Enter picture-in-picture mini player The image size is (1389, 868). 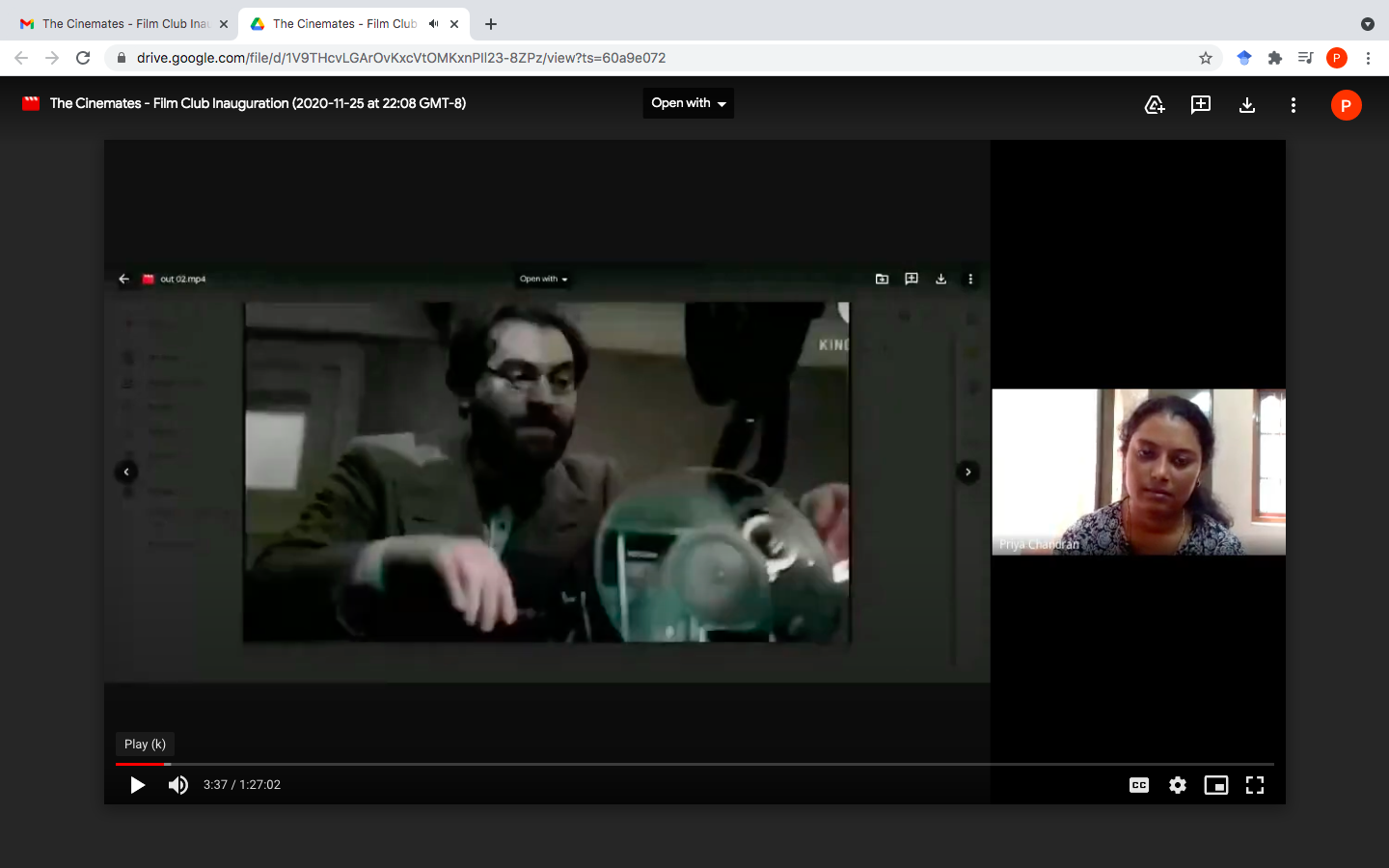coord(1216,785)
